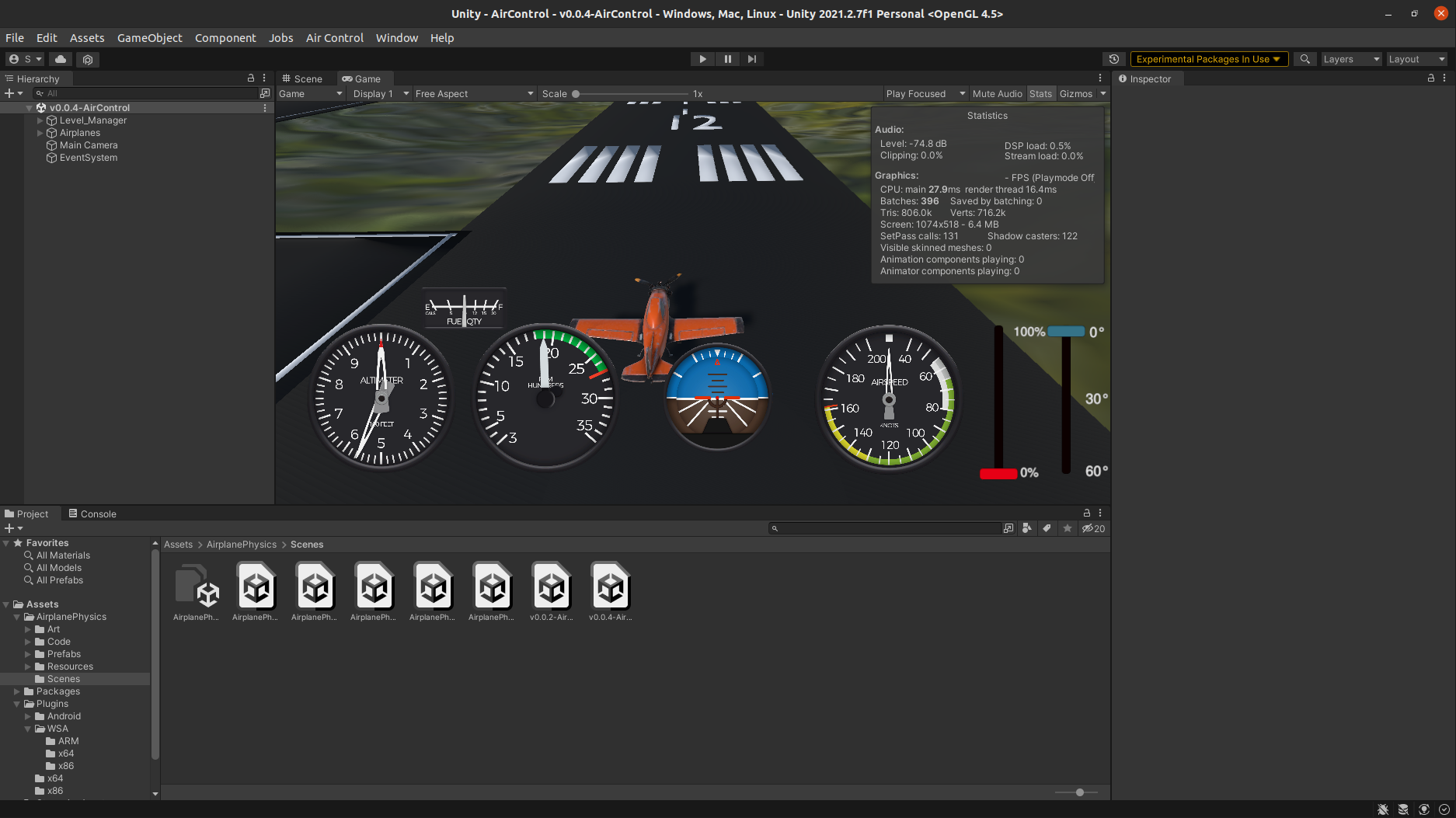Open the v0.0.4-AirControl scene options menu

265,108
